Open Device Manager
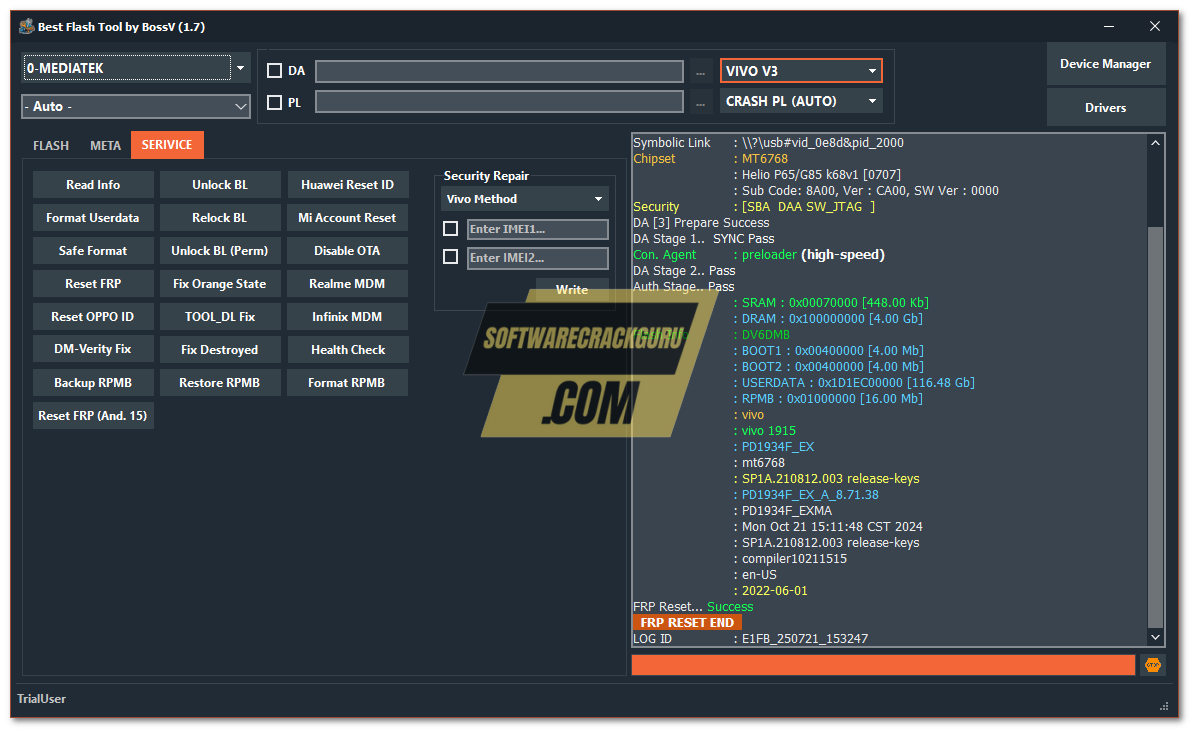This screenshot has width=1190, height=729. click(1105, 64)
